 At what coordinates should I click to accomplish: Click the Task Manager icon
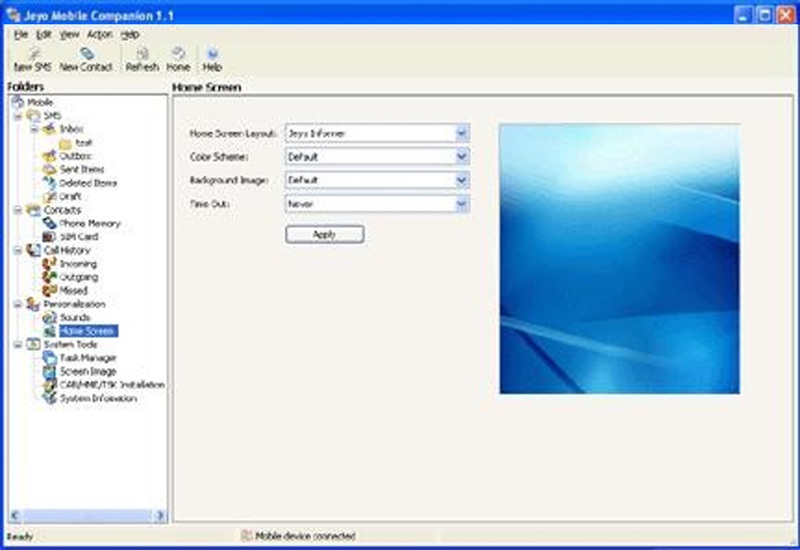pyautogui.click(x=49, y=358)
